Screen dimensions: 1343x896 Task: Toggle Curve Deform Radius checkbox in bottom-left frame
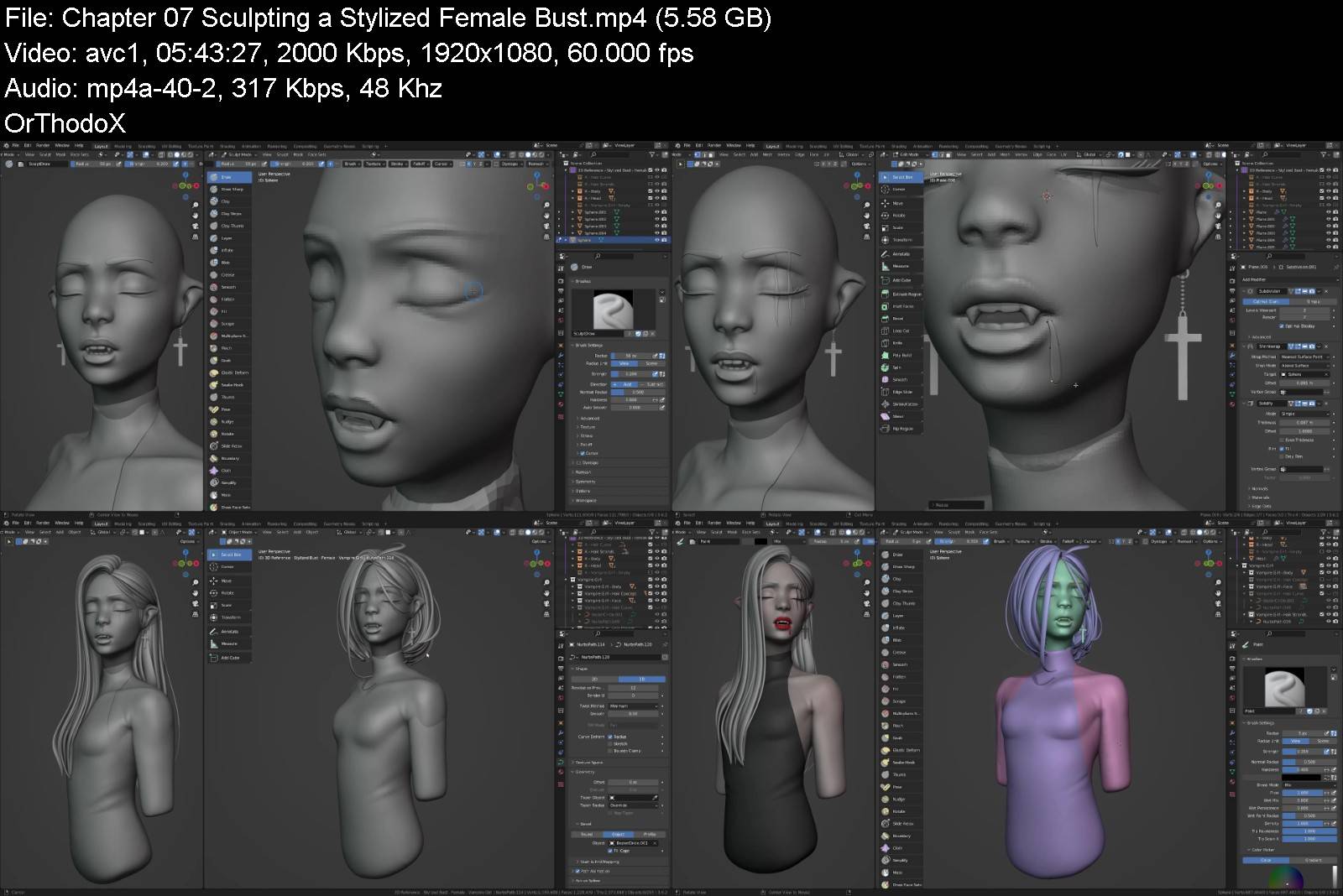pos(610,737)
